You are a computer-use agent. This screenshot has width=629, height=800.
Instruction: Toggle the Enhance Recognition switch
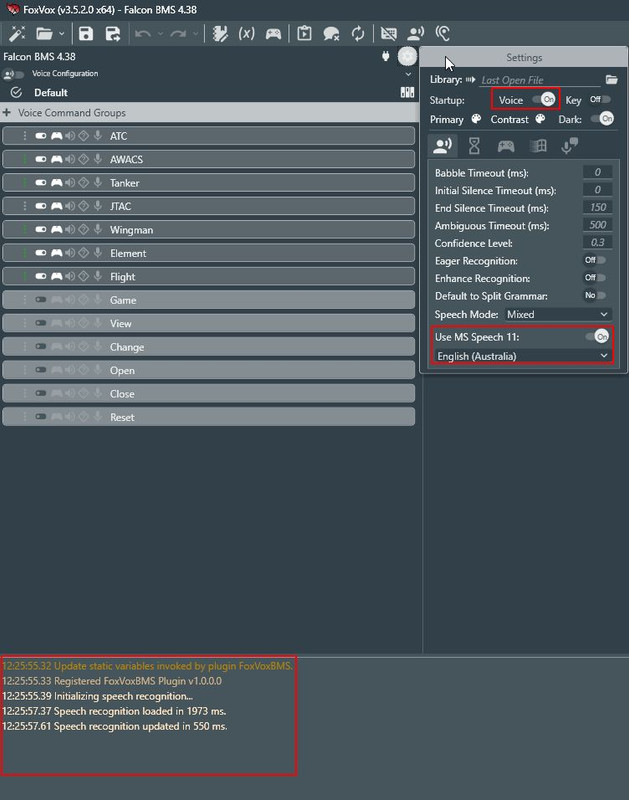tap(595, 278)
